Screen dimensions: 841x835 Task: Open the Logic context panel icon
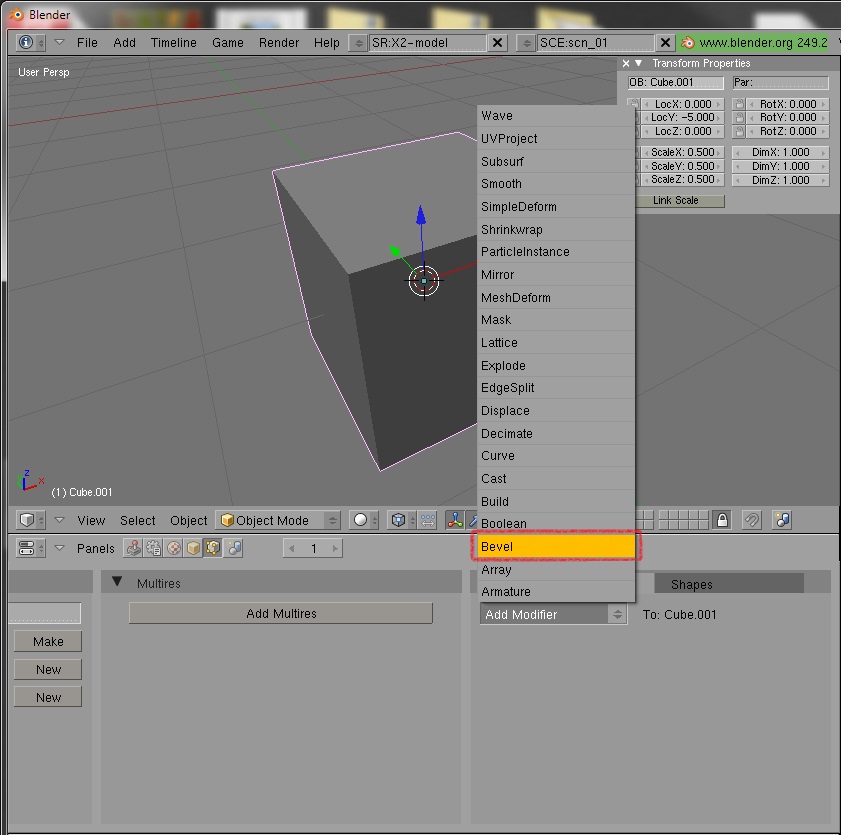133,548
